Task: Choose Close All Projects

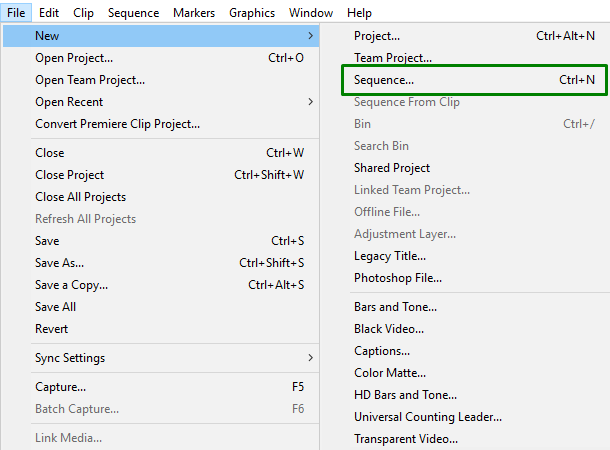Action: click(161, 197)
